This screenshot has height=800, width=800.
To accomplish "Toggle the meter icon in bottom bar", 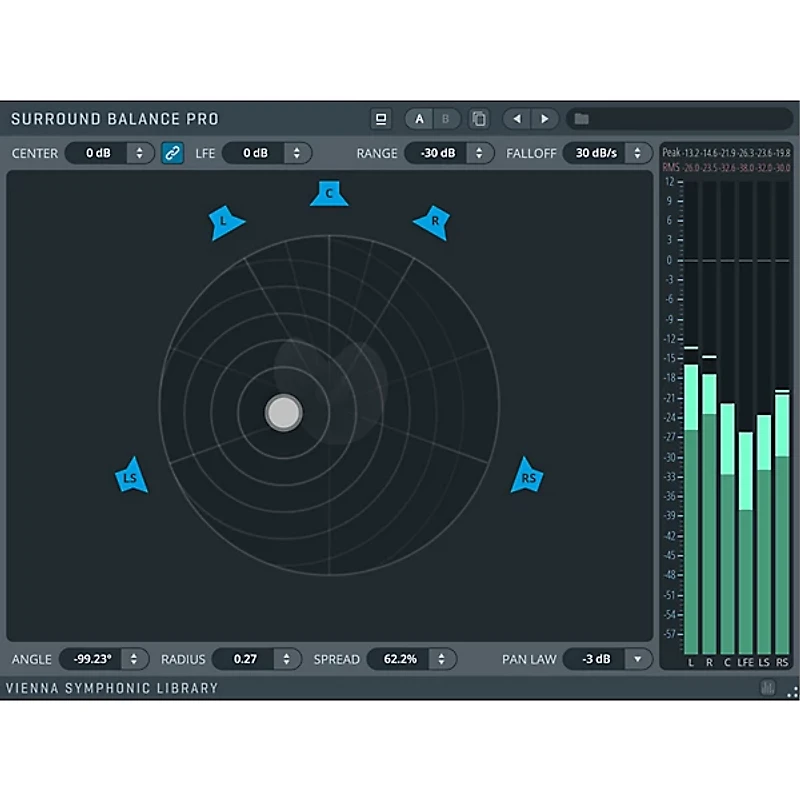I will [768, 687].
